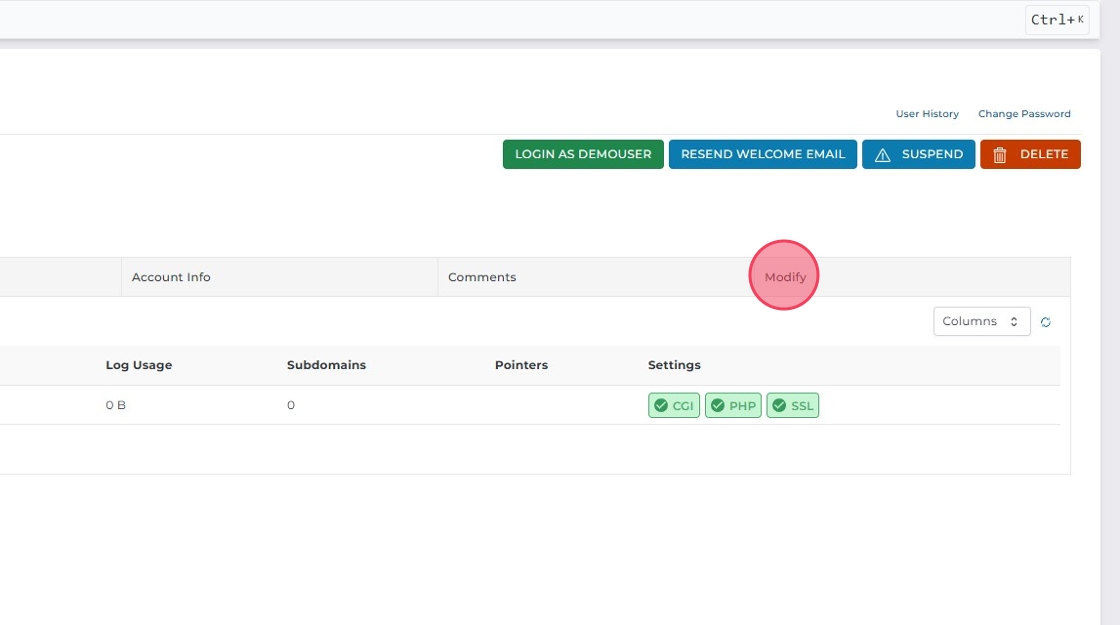The image size is (1120, 625).
Task: Sort by the Subdomains column header
Action: pyautogui.click(x=326, y=365)
